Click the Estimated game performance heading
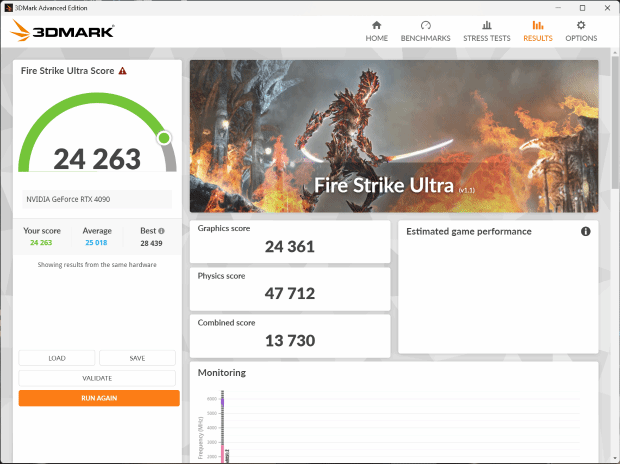Screen dimensions: 620x464 469,231
